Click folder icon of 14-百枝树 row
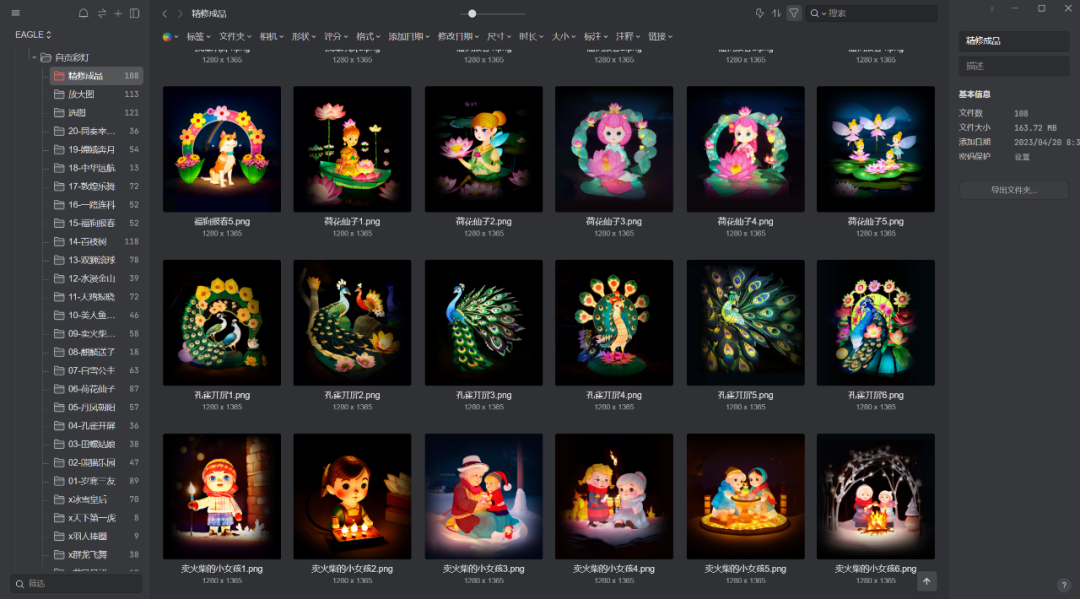The width and height of the screenshot is (1080, 599). (x=59, y=242)
